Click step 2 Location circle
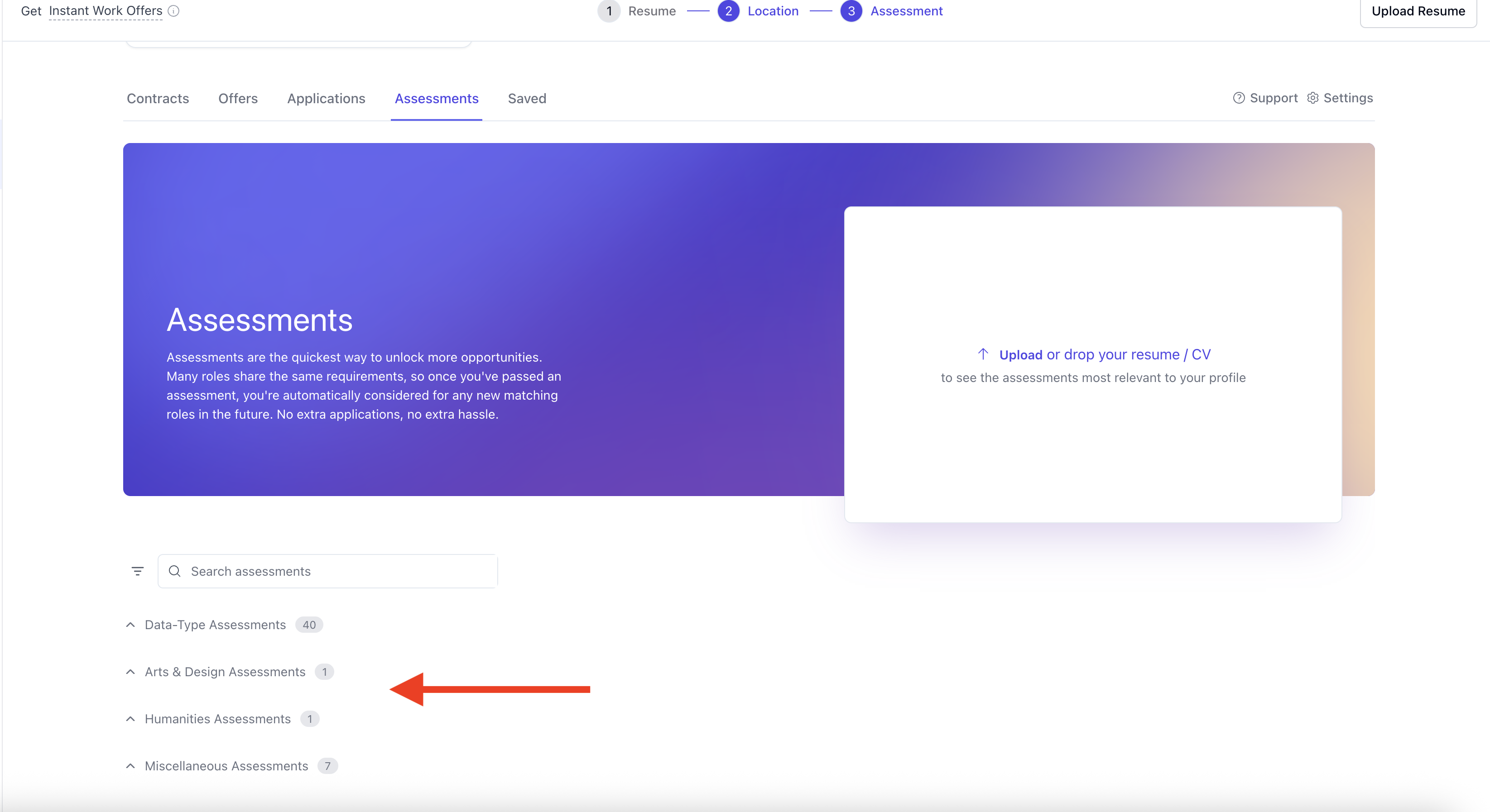The height and width of the screenshot is (812, 1490). (728, 11)
